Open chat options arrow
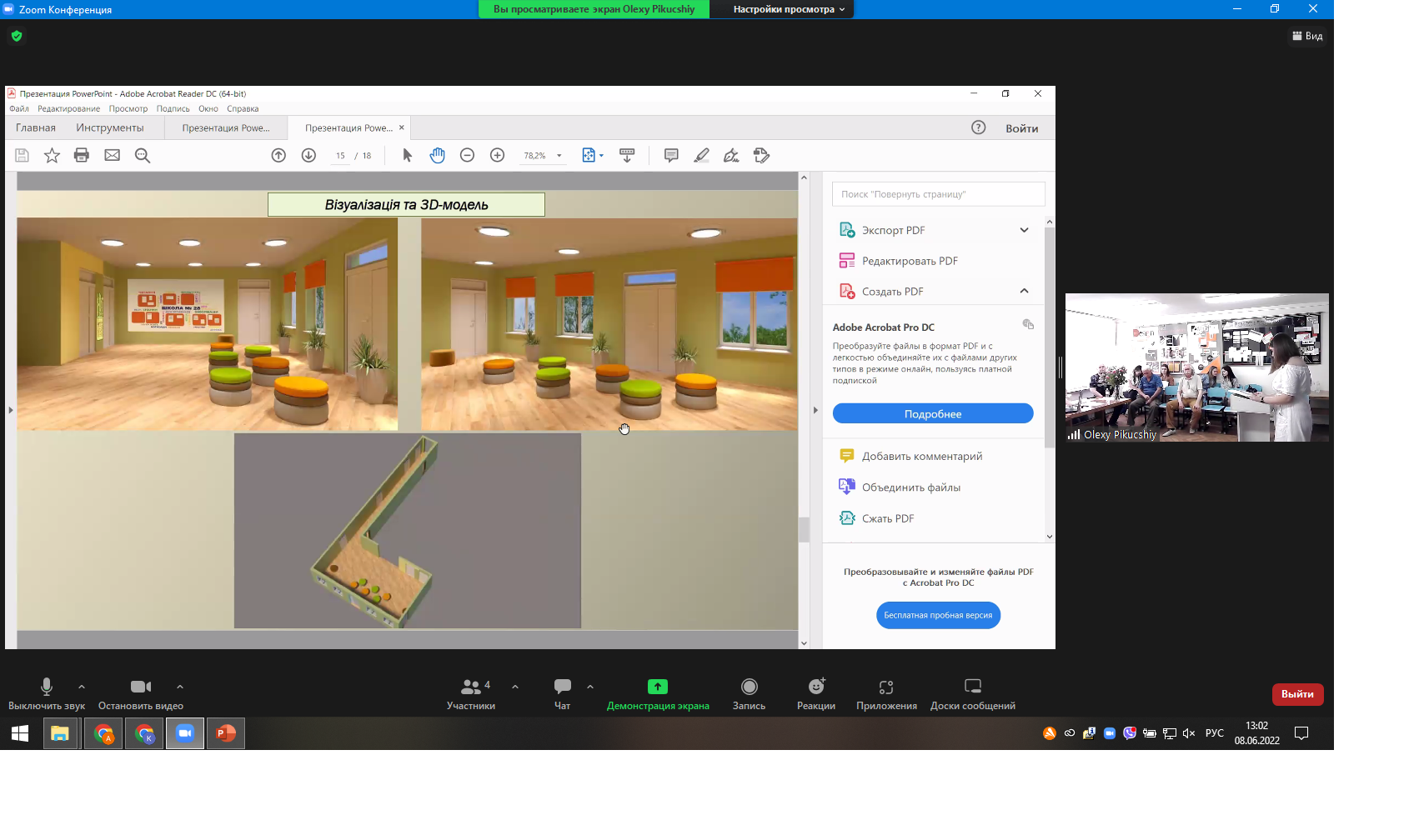Image resolution: width=1409 pixels, height=840 pixels. pyautogui.click(x=590, y=687)
